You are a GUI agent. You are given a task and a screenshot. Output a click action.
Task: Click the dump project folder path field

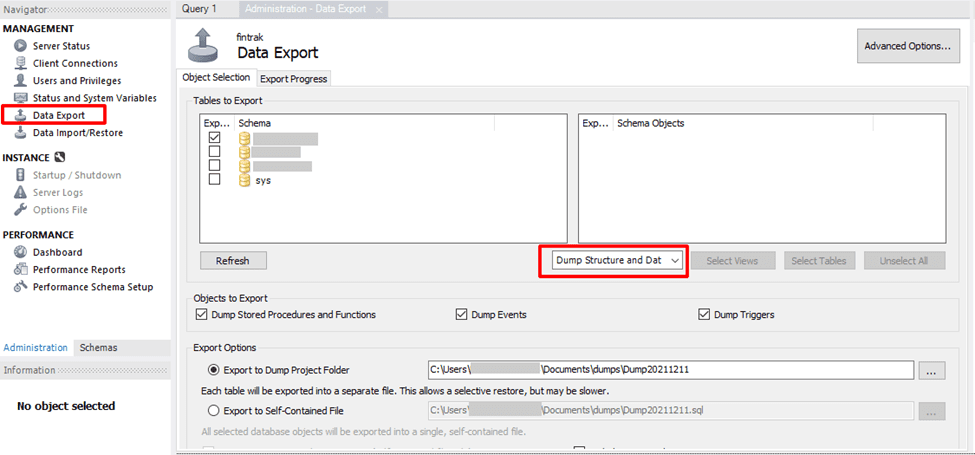[x=670, y=370]
